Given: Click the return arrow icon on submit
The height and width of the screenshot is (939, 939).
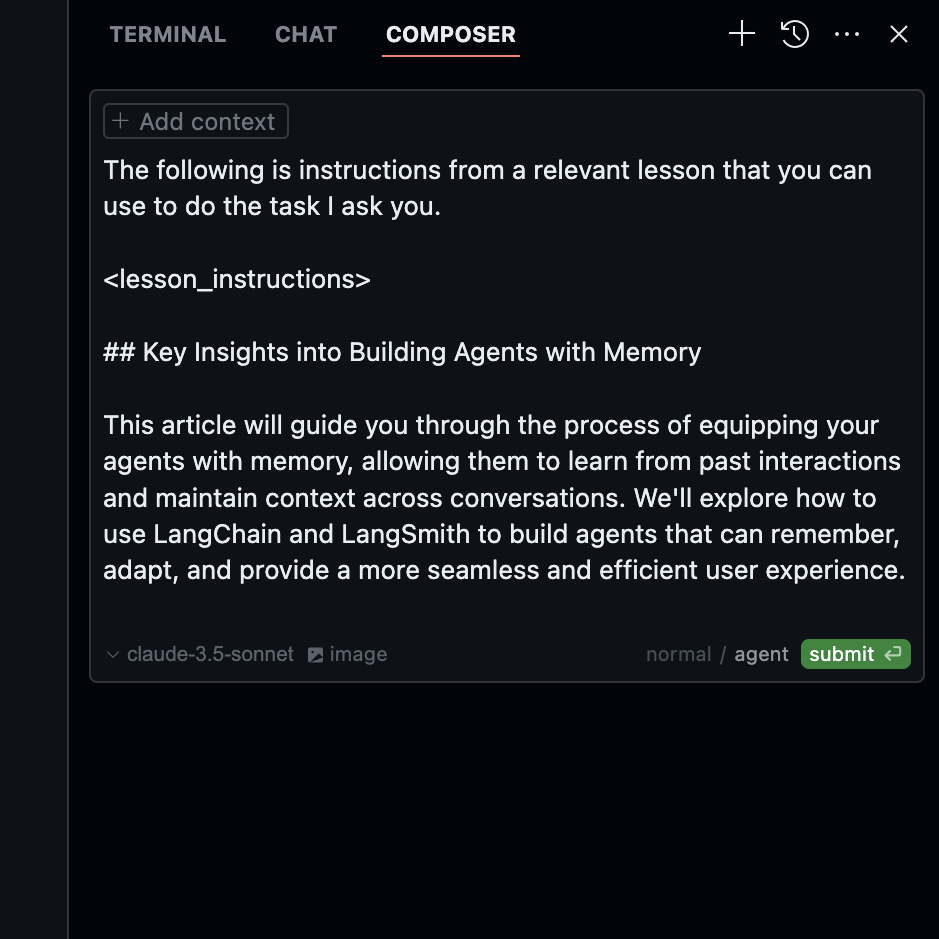Looking at the screenshot, I should (893, 653).
